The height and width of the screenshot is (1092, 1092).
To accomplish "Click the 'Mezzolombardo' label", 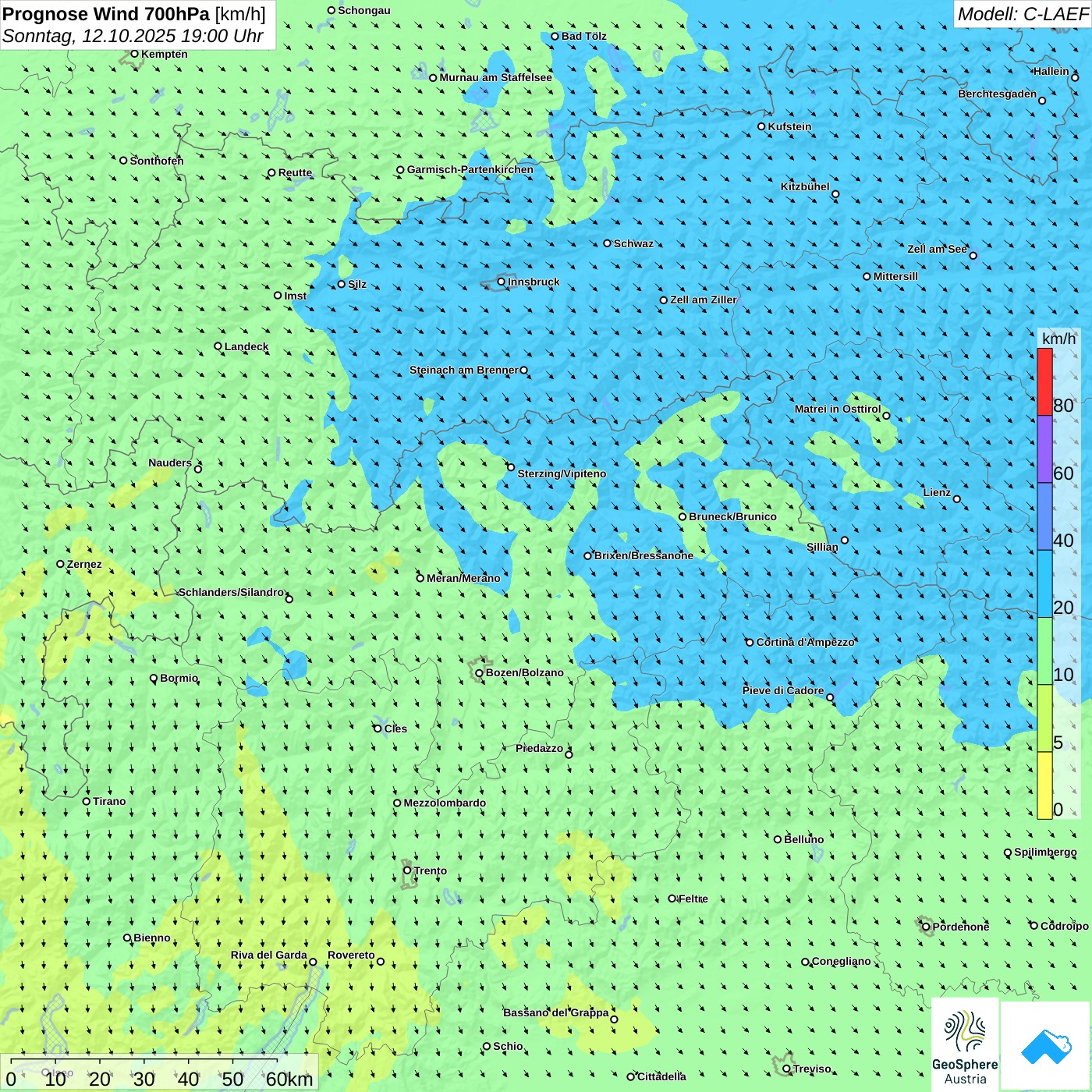I will tap(445, 803).
